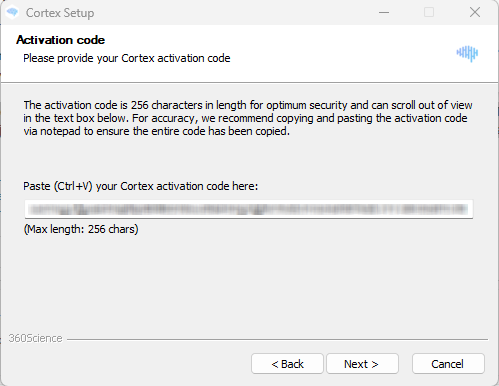
Task: Minimize the Cortex Setup window
Action: (384, 13)
